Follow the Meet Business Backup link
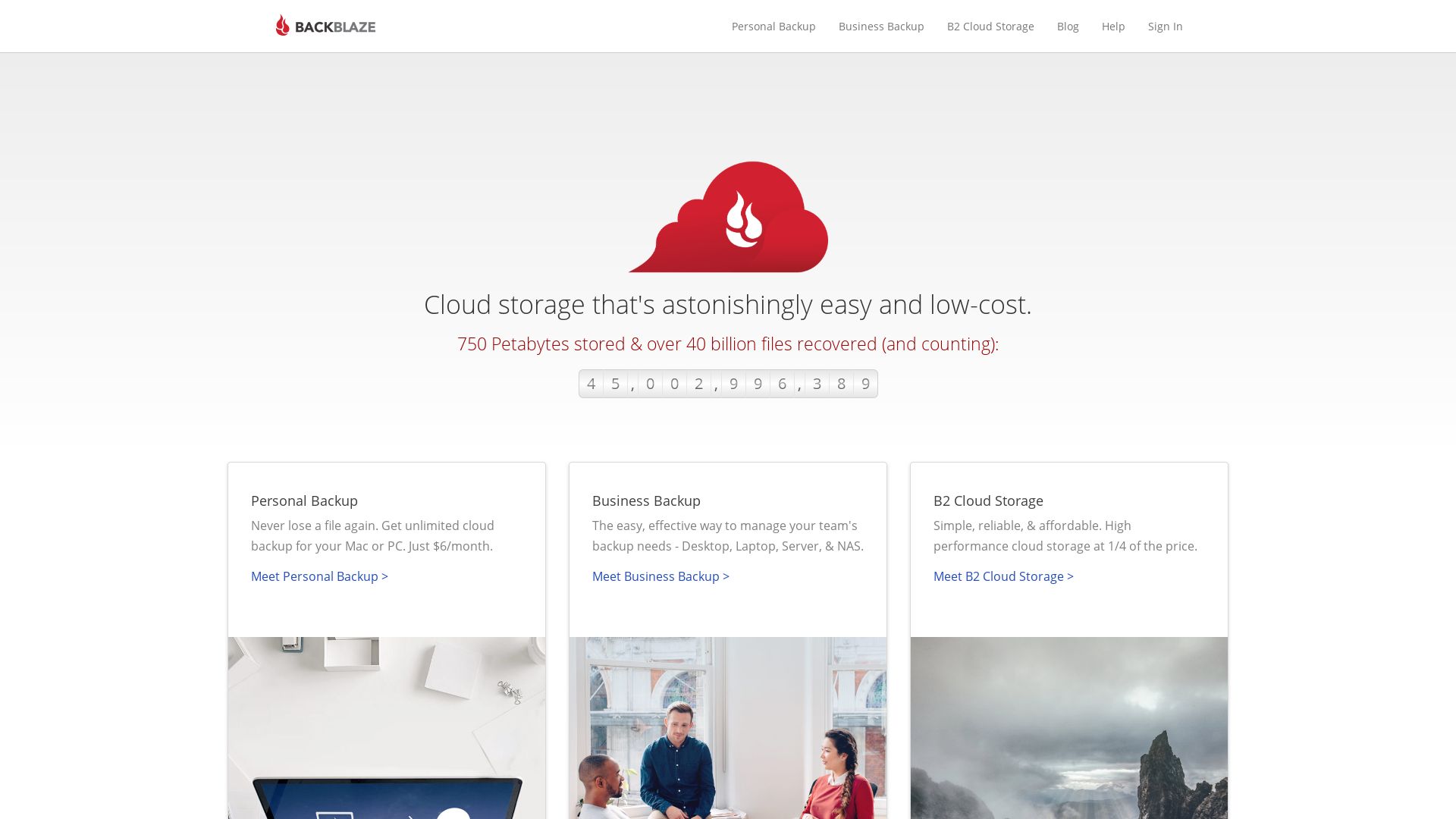Screen dimensions: 1456x819 tap(661, 576)
